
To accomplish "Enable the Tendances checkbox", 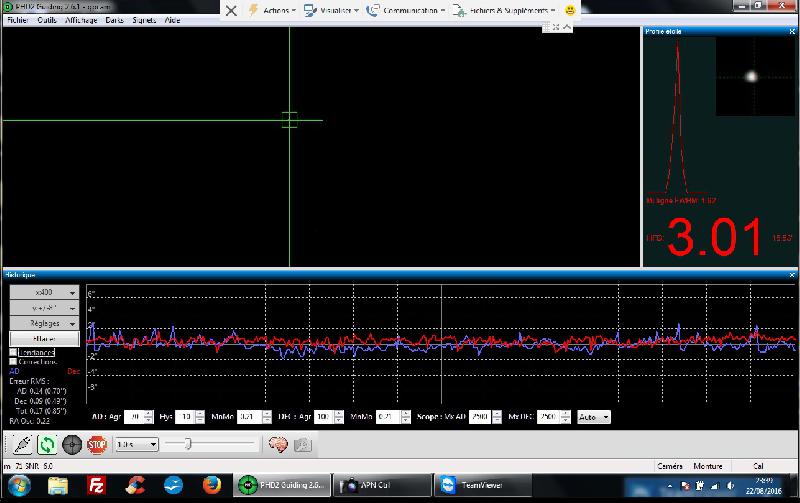I will pos(13,353).
